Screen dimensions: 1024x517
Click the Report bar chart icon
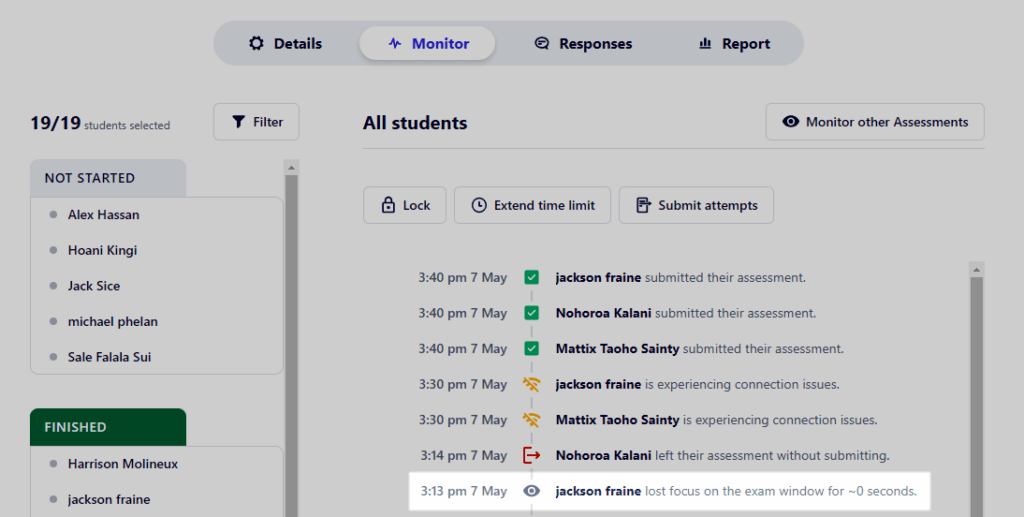[705, 44]
